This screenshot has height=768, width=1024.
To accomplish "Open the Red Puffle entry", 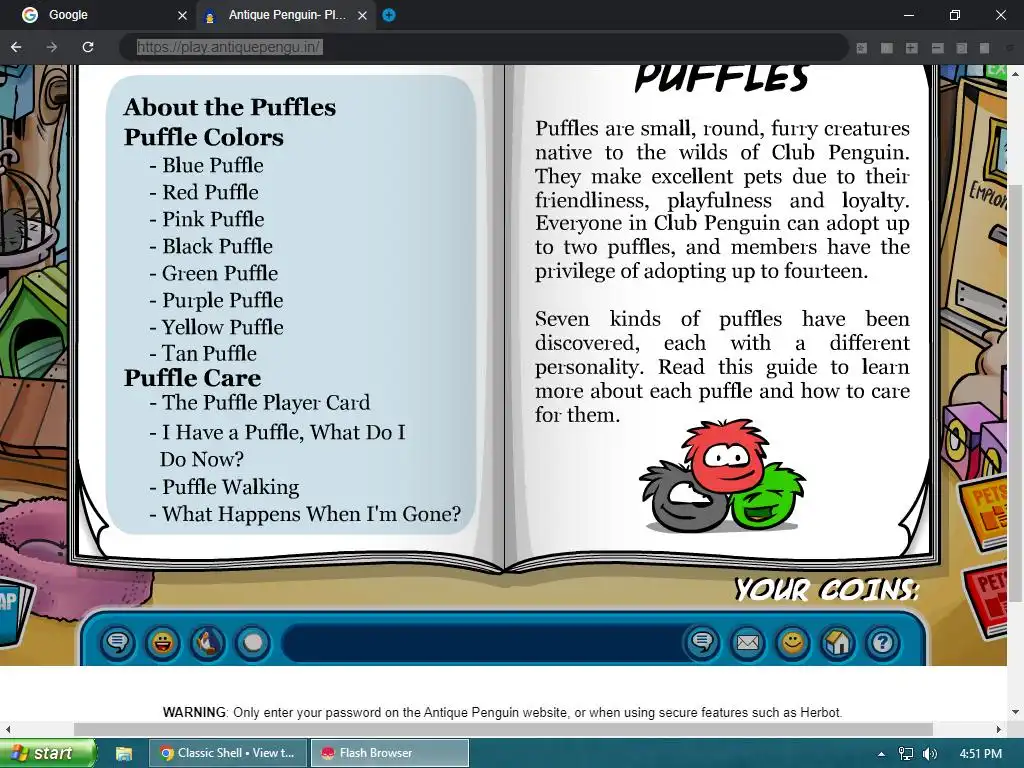I will pos(204,192).
